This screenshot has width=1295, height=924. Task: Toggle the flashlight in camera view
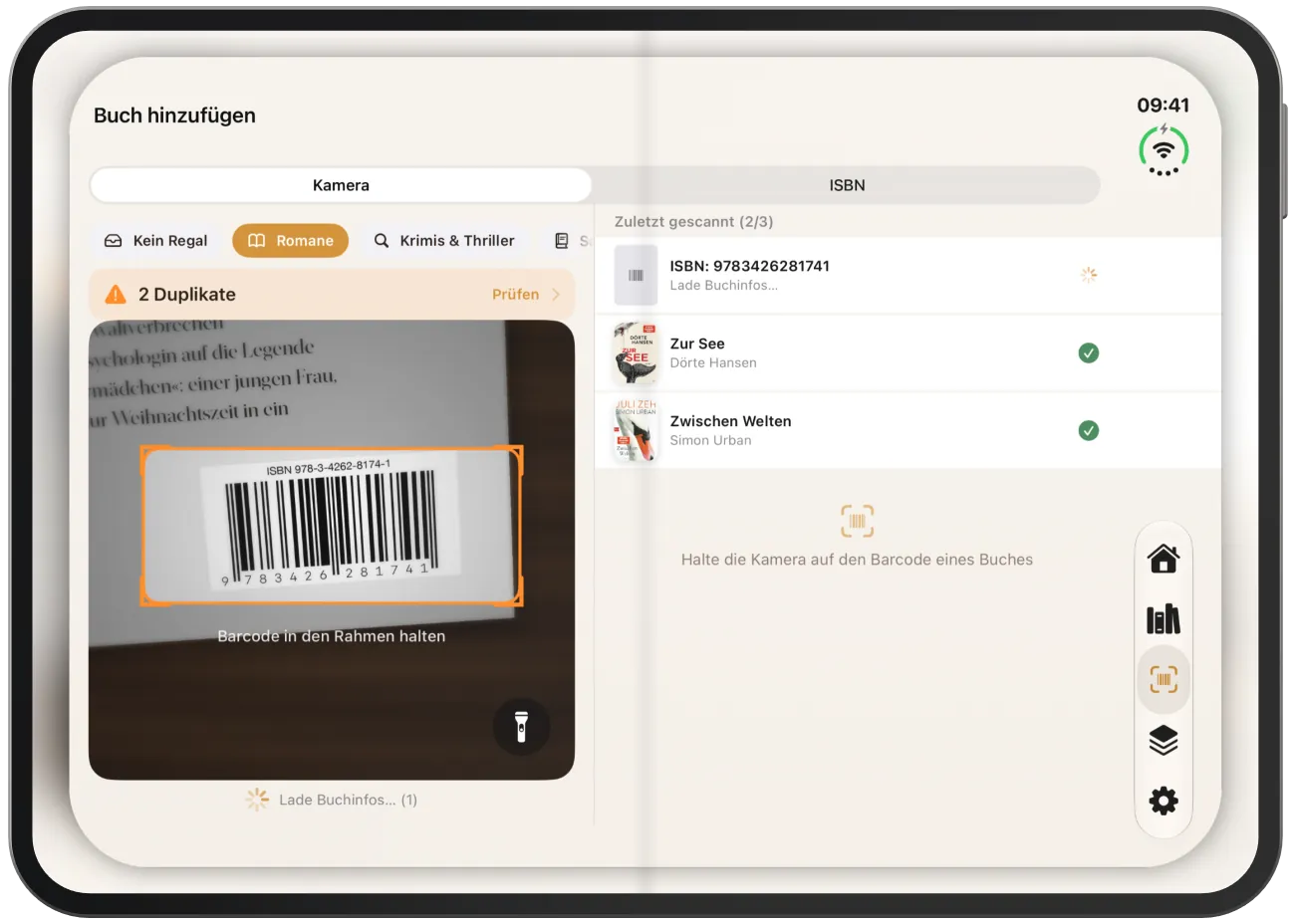coord(520,726)
